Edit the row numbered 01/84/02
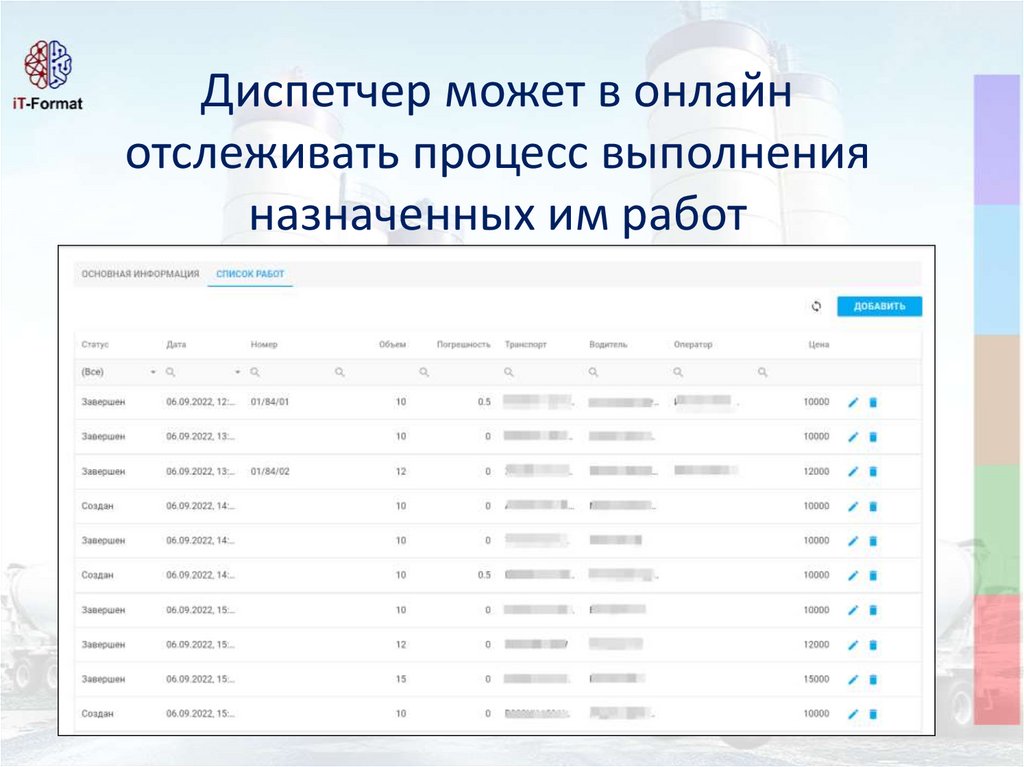This screenshot has height=767, width=1024. (x=853, y=472)
